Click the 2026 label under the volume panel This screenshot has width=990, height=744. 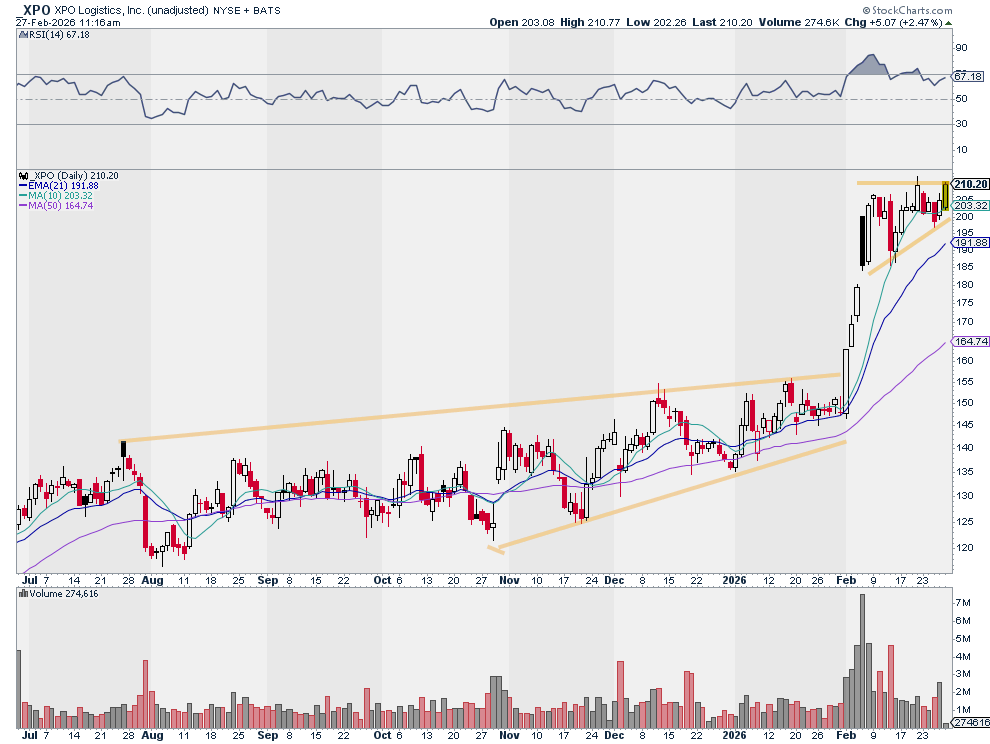click(x=734, y=735)
